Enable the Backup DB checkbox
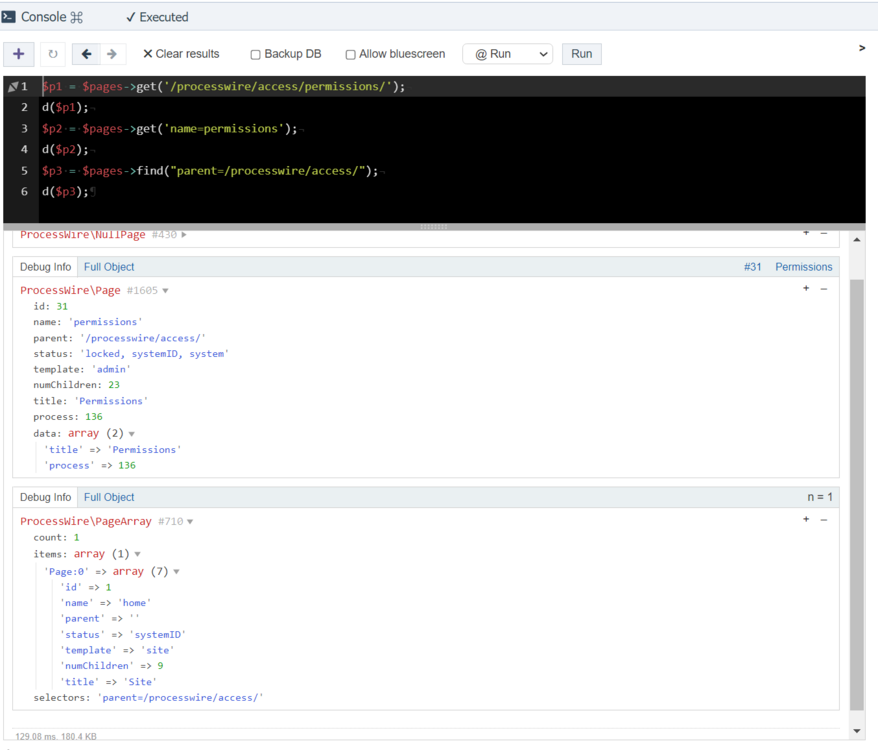Viewport: 878px width, 750px height. point(256,54)
